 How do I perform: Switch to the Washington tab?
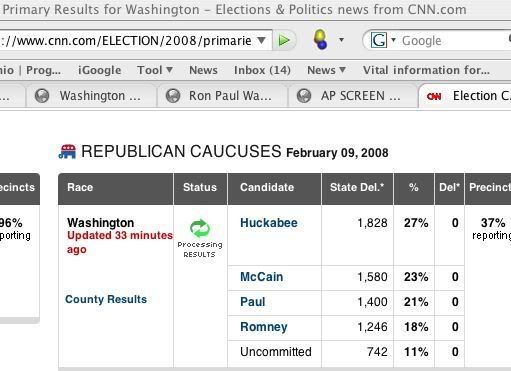tap(91, 96)
